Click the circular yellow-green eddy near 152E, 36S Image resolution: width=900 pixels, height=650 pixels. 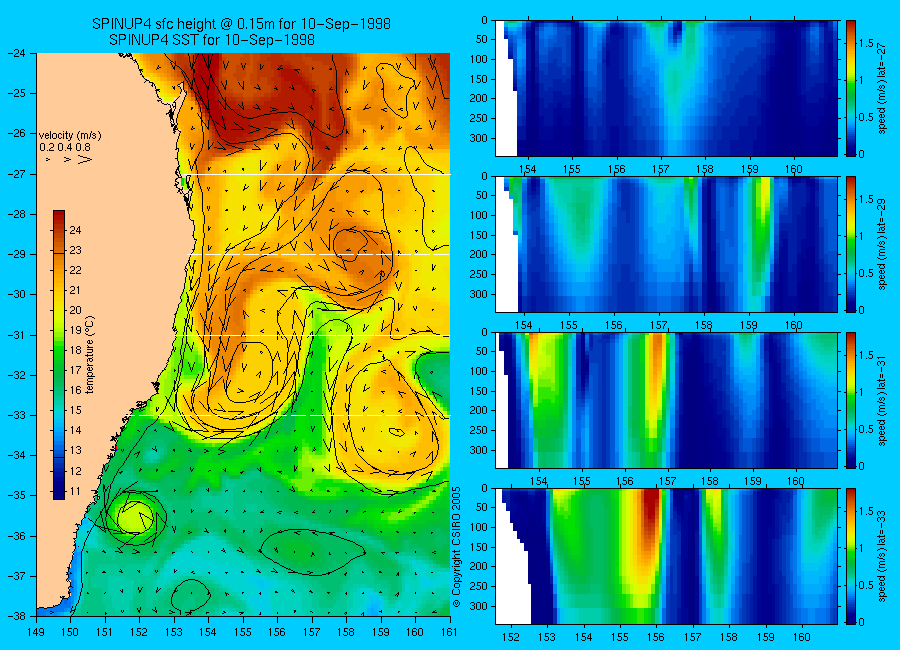tap(135, 517)
